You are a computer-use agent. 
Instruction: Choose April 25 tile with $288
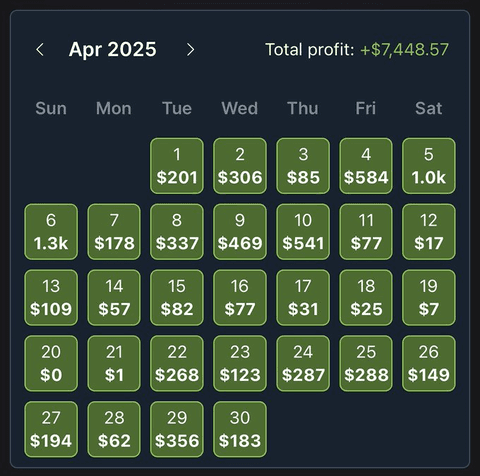point(366,363)
